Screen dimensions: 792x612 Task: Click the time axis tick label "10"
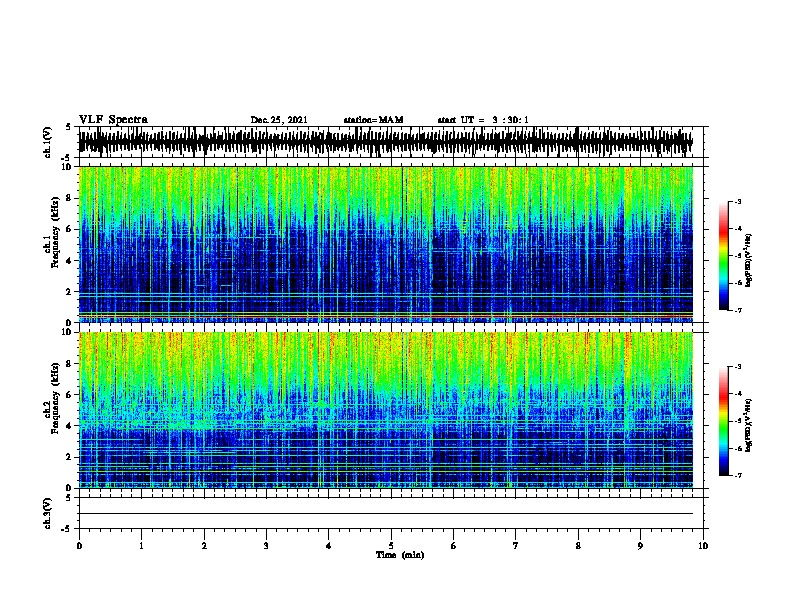click(x=703, y=546)
